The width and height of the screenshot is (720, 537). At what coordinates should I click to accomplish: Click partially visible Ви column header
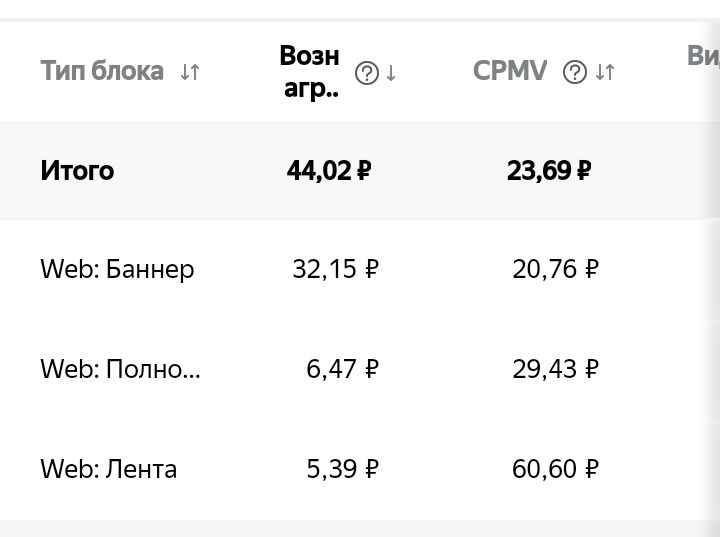[703, 56]
